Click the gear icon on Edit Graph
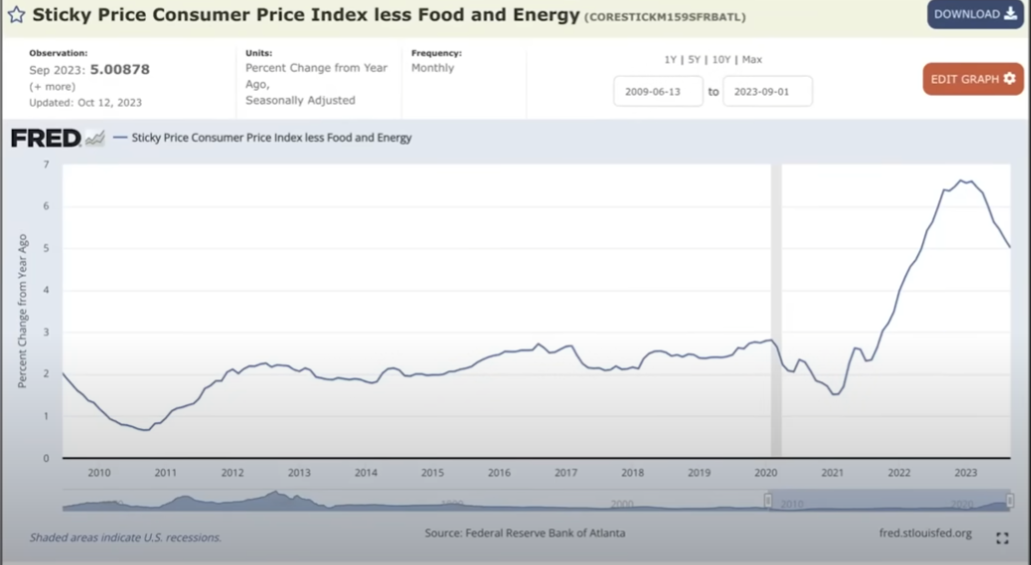The width and height of the screenshot is (1031, 565). click(1009, 79)
